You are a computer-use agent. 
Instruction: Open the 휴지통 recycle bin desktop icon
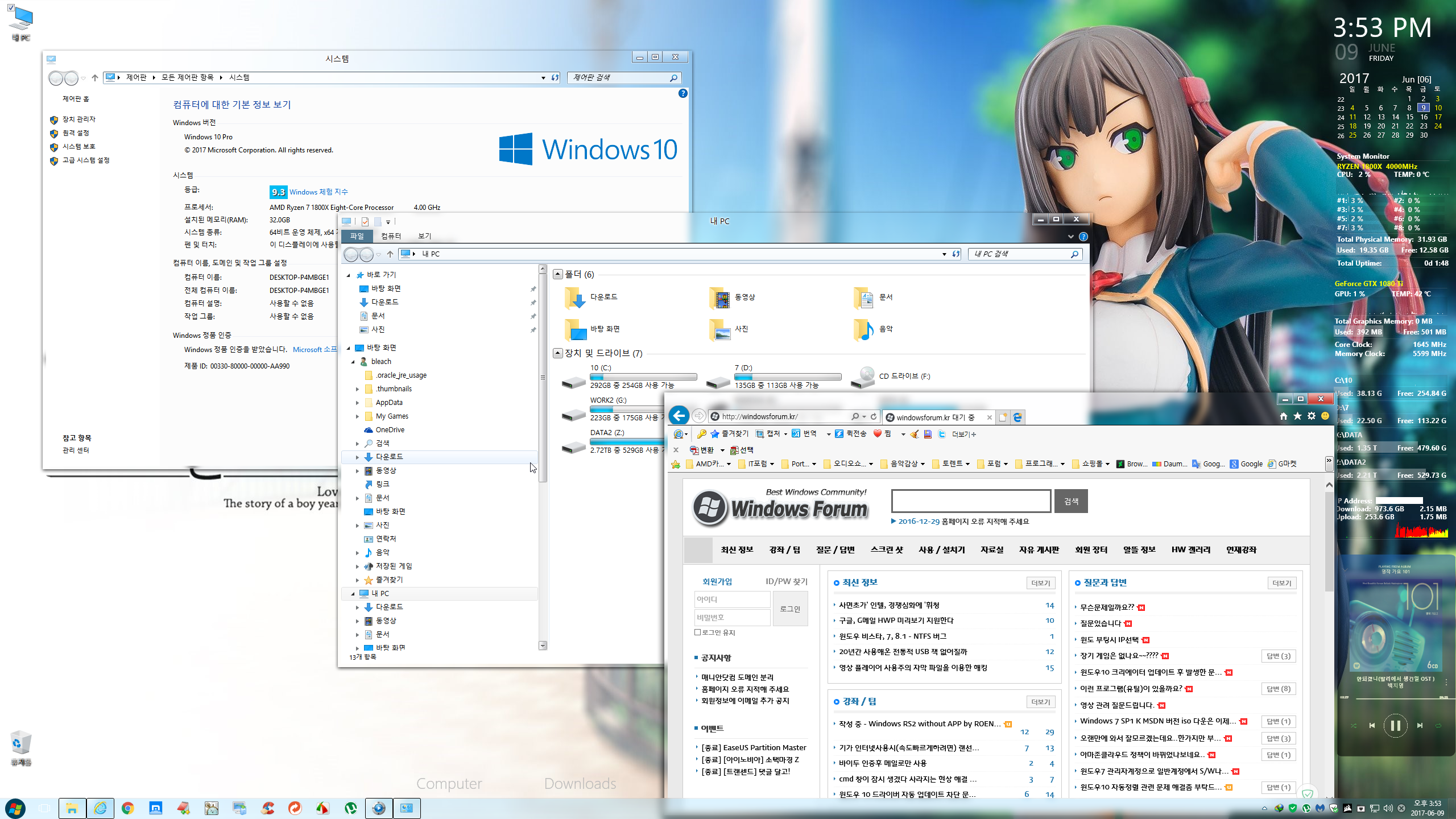20,748
